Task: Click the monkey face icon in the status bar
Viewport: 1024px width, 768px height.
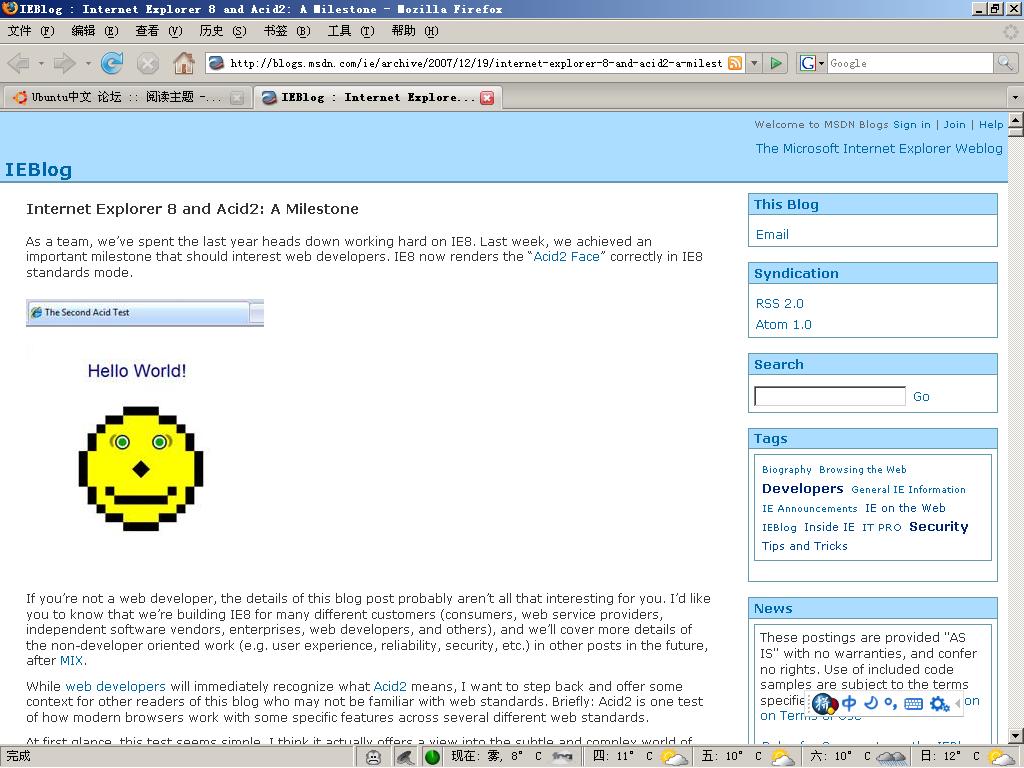Action: [374, 757]
